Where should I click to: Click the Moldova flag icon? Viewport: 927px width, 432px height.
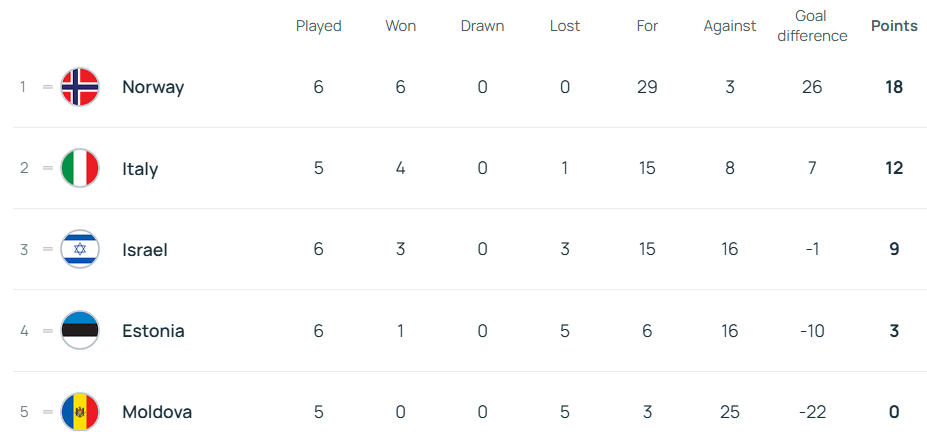coord(80,411)
